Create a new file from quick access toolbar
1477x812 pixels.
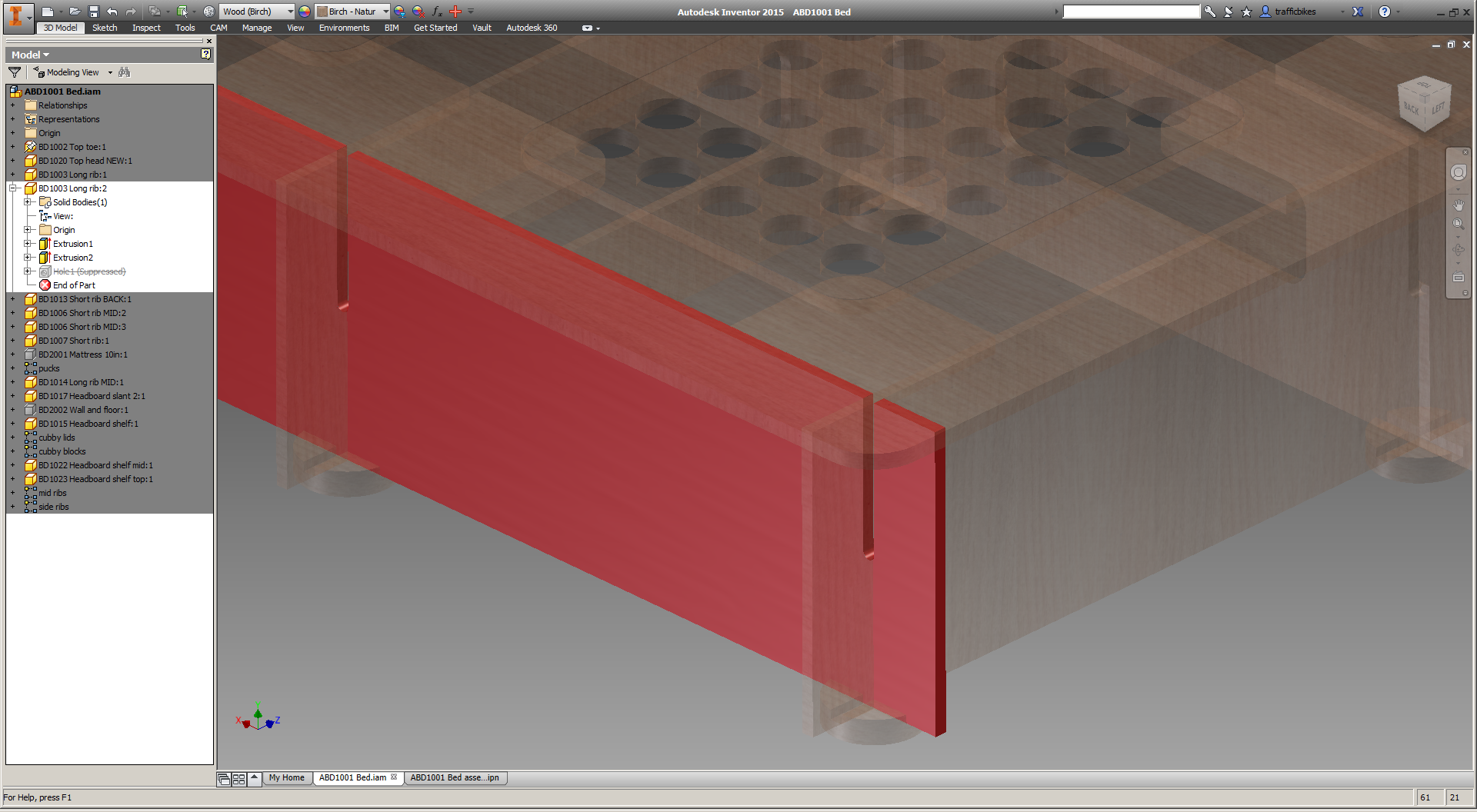[x=47, y=12]
